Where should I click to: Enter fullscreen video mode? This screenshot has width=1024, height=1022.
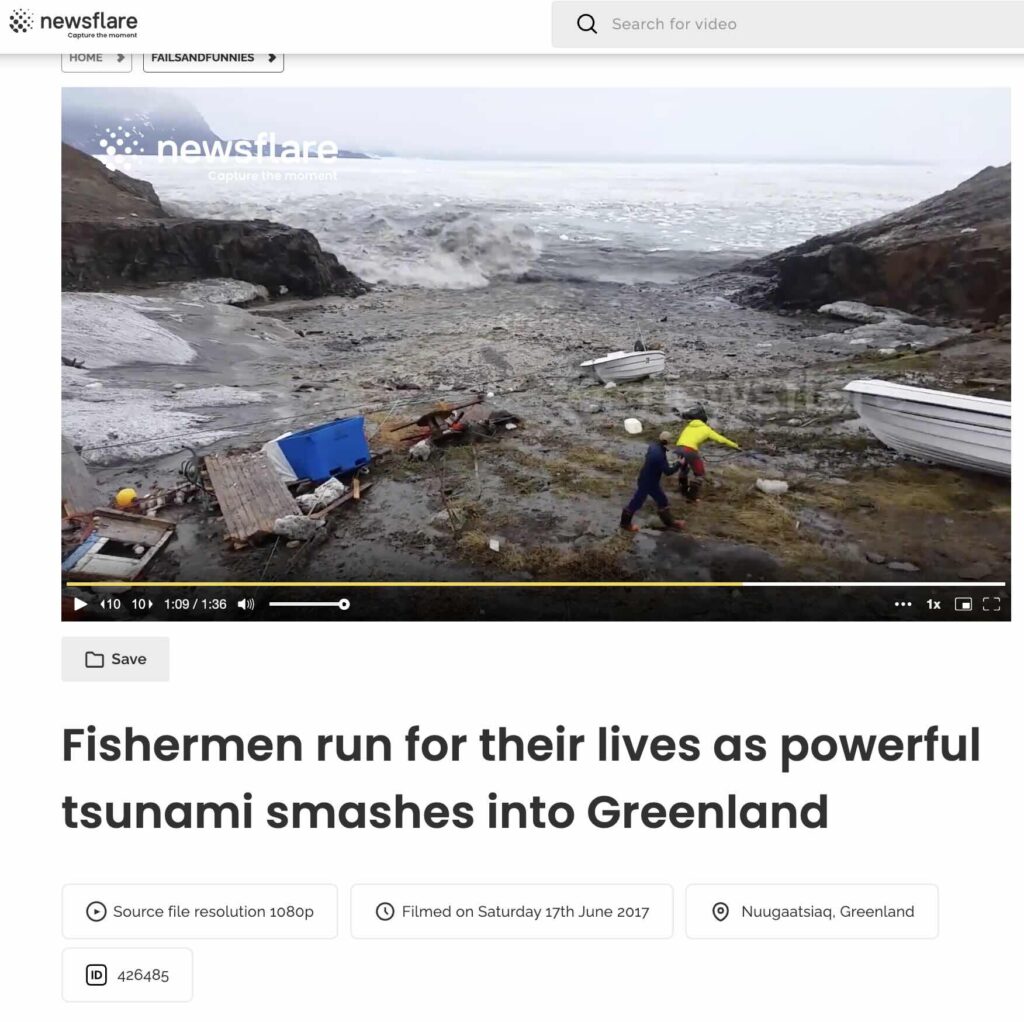(x=991, y=604)
